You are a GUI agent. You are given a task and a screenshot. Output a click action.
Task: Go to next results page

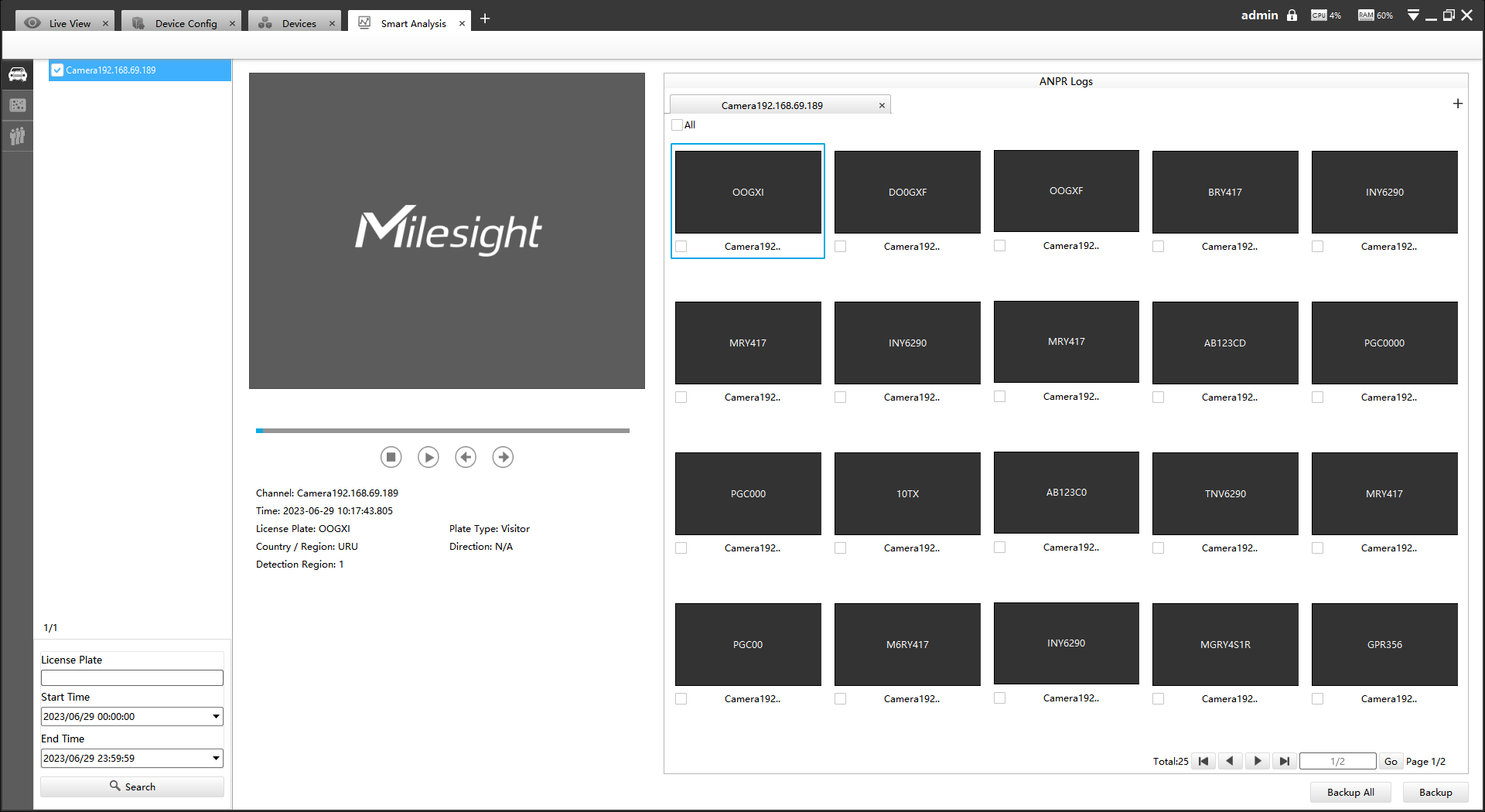1258,761
